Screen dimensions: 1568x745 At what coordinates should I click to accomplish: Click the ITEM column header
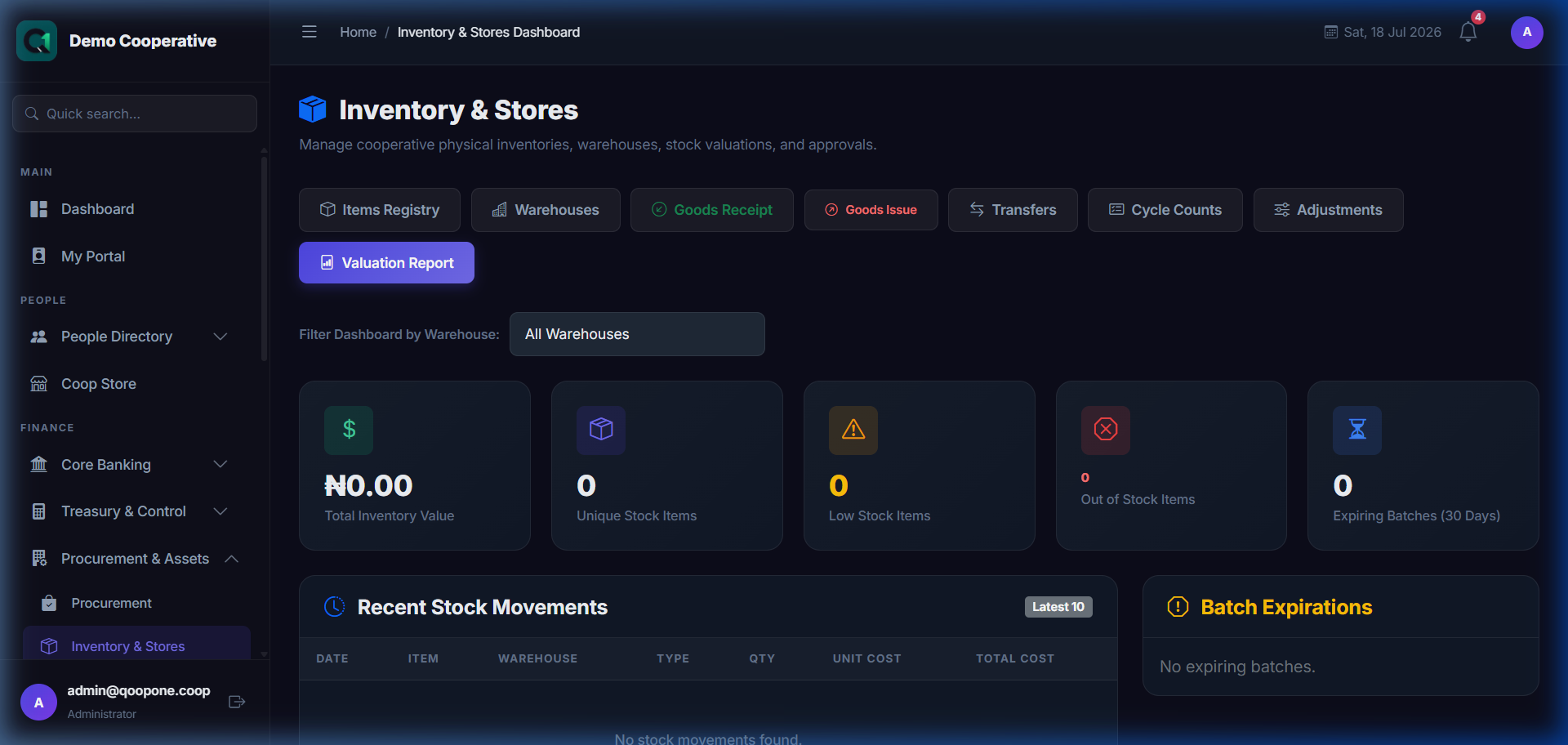pos(423,658)
